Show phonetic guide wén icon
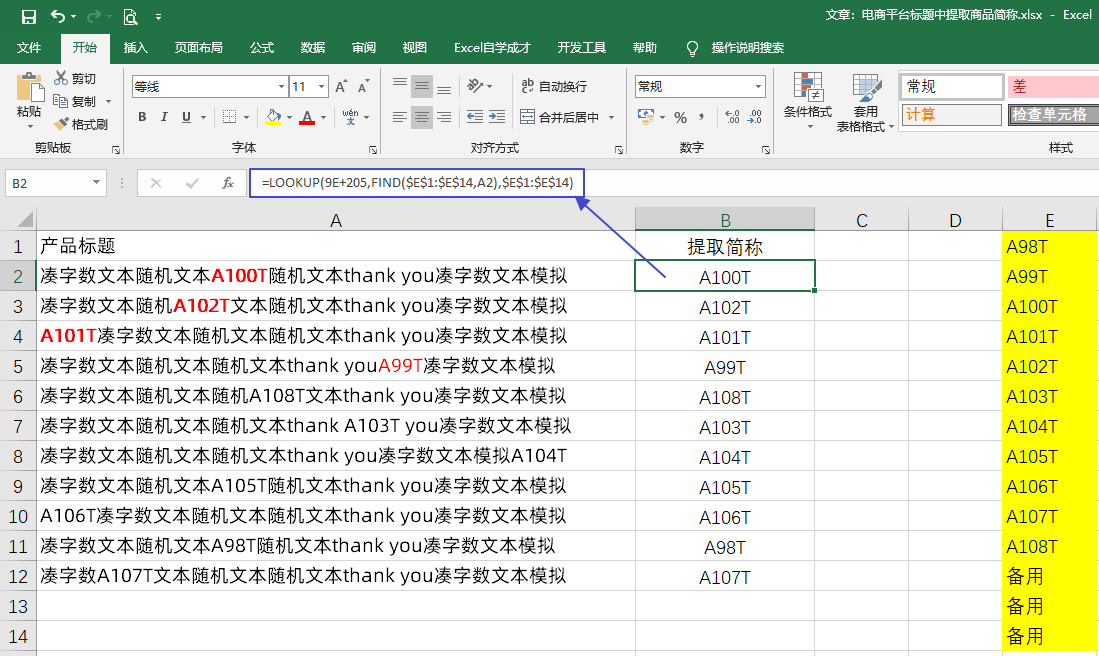1099x656 pixels. [x=350, y=117]
